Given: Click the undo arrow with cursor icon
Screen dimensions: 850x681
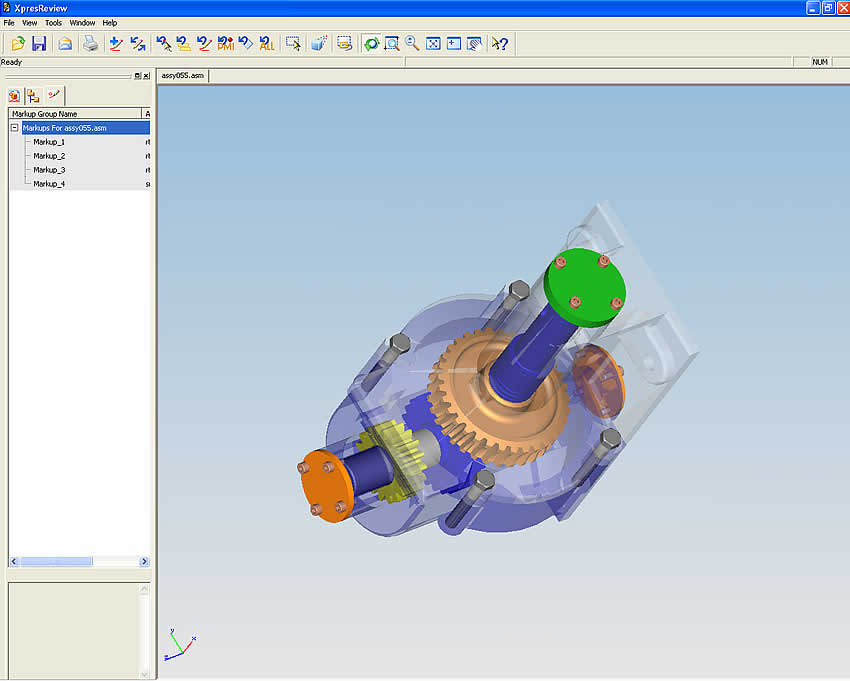Looking at the screenshot, I should point(164,43).
